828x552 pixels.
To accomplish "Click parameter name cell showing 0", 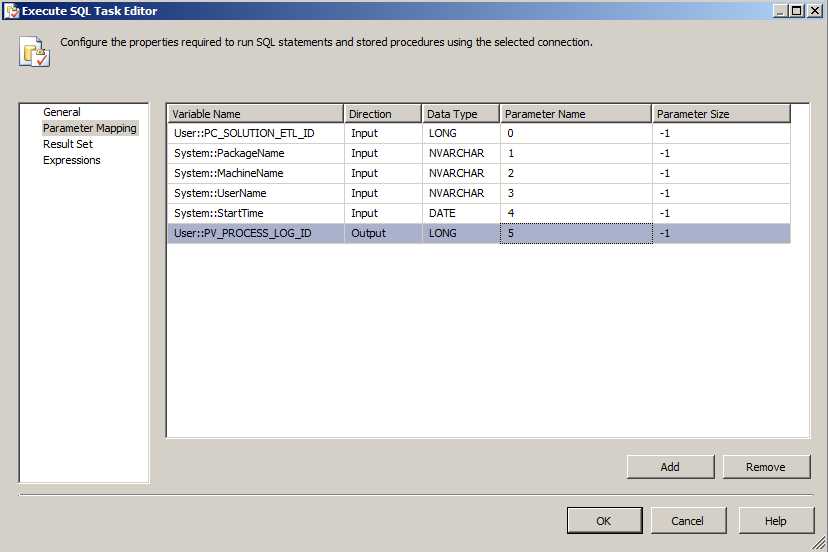I will (576, 133).
